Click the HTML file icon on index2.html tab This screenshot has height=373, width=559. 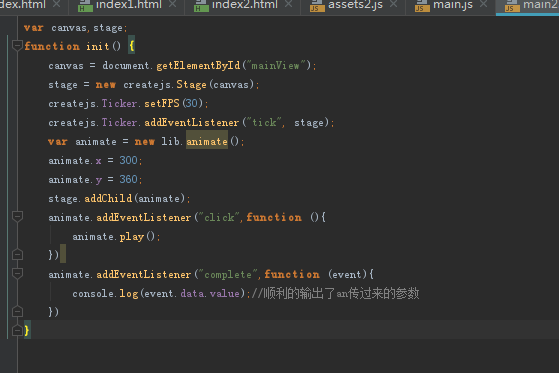(201, 6)
